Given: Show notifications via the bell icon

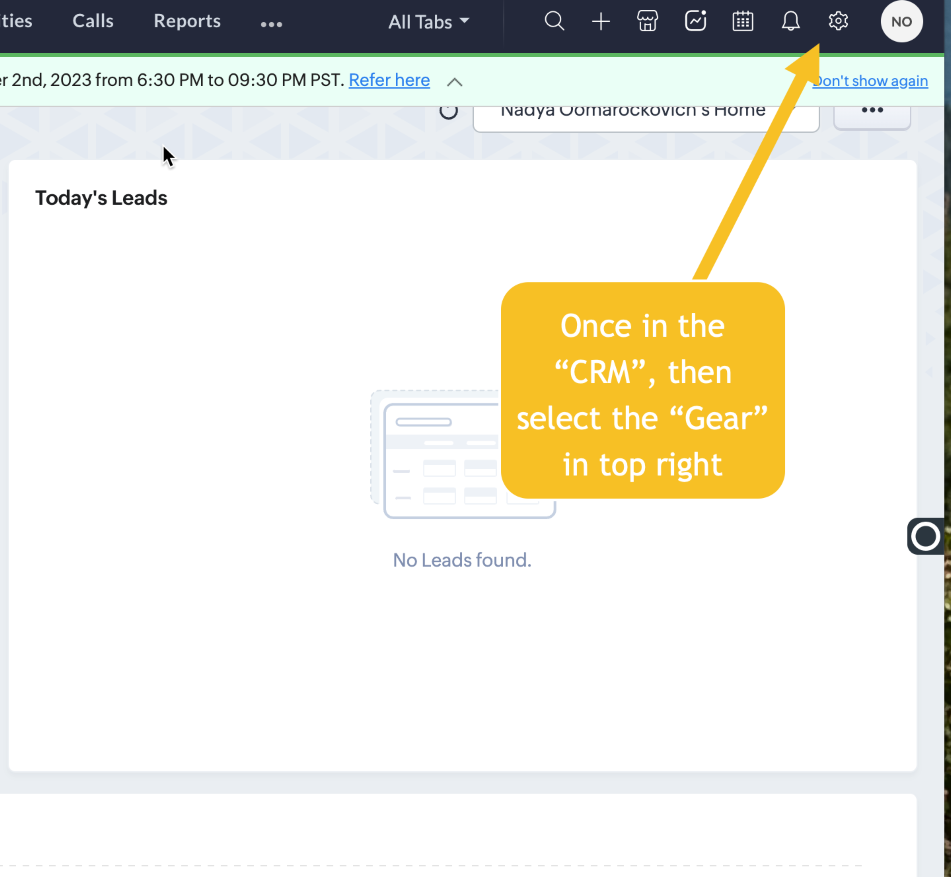Looking at the screenshot, I should (791, 21).
